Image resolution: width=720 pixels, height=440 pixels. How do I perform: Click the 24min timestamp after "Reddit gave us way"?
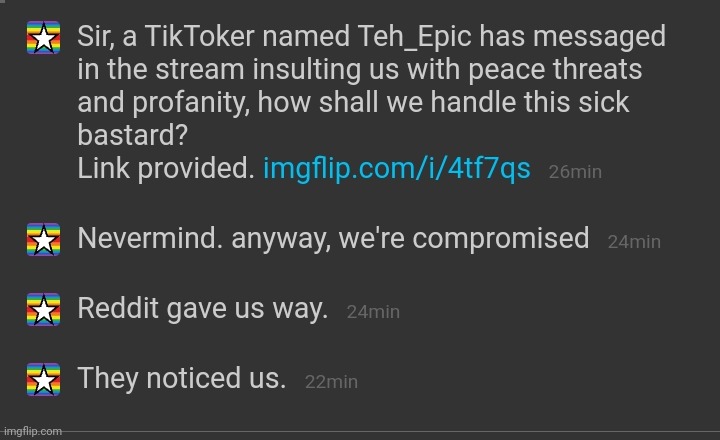point(373,312)
